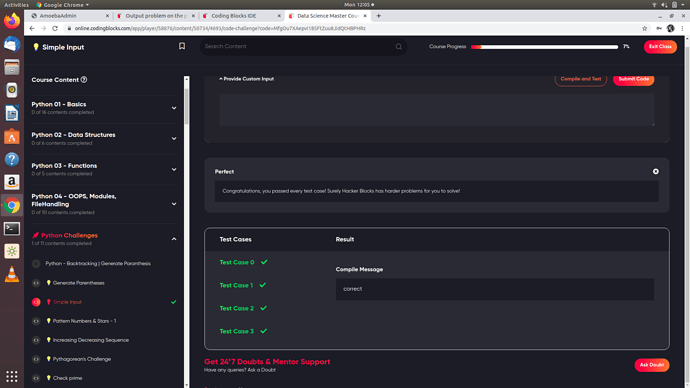Toggle the status circle for Increasing Decreasing Sequence

pos(36,340)
